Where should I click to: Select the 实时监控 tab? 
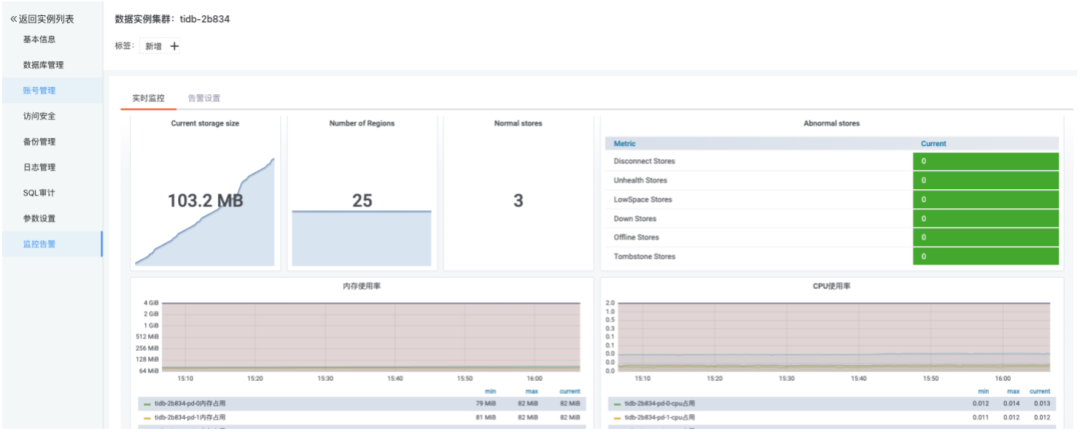click(x=149, y=99)
